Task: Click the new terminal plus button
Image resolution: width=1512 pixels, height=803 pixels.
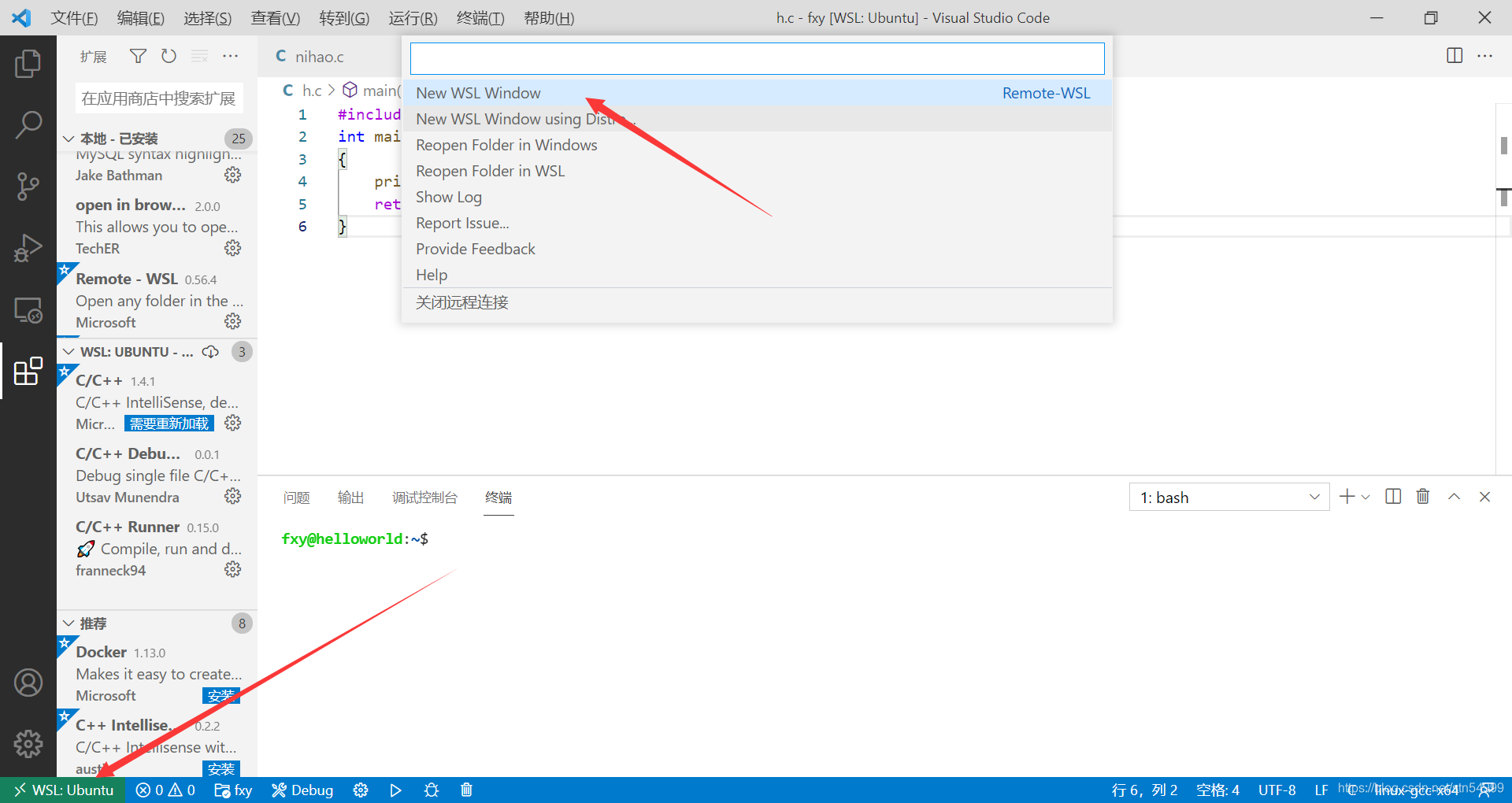Action: [x=1347, y=497]
